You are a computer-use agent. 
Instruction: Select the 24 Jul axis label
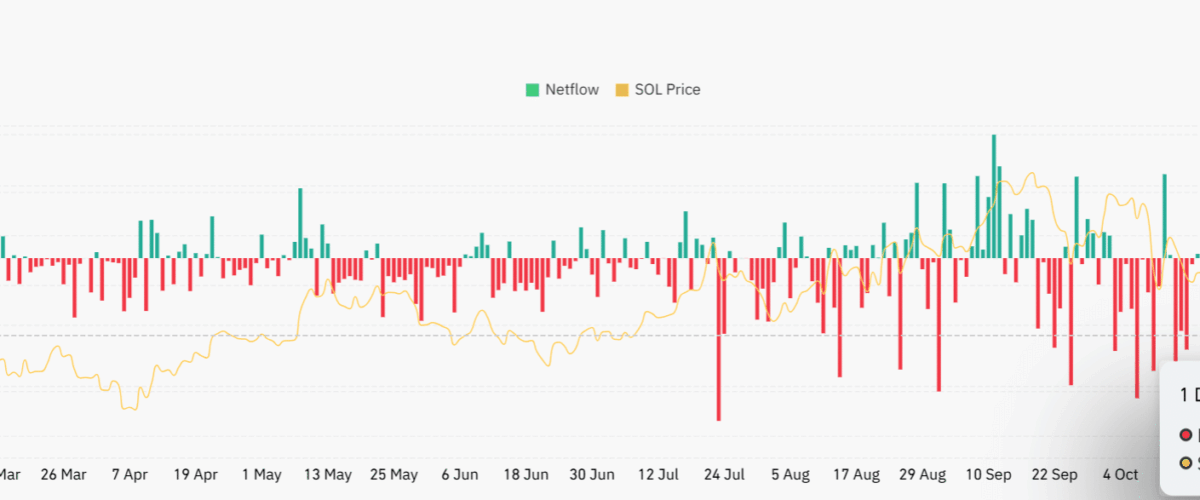[x=722, y=474]
